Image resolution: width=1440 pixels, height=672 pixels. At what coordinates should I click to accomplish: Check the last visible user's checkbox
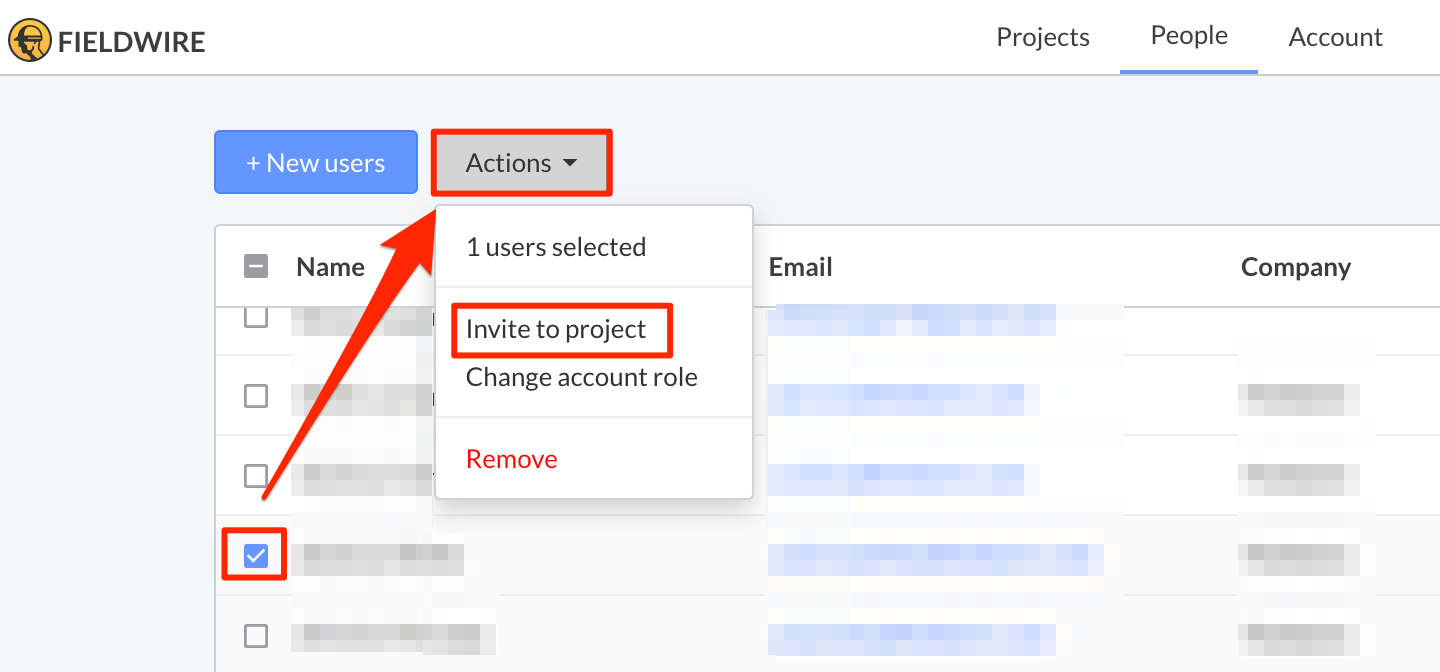pos(256,635)
